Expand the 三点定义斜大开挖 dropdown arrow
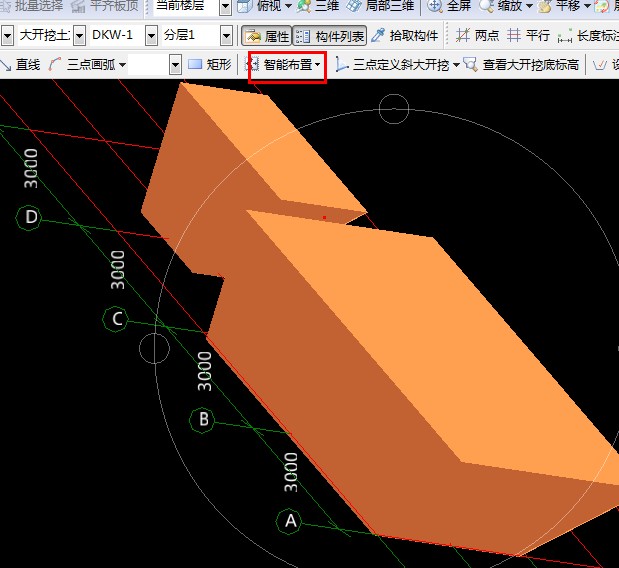 coord(456,65)
